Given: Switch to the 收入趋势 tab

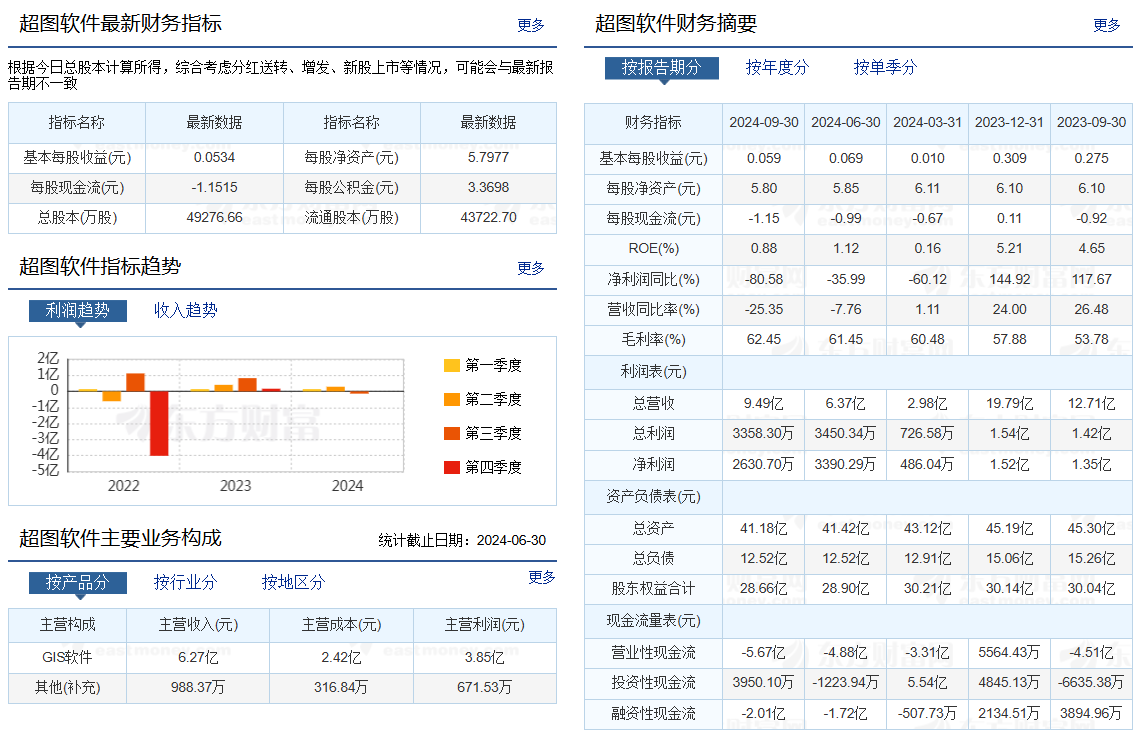Looking at the screenshot, I should pyautogui.click(x=185, y=310).
